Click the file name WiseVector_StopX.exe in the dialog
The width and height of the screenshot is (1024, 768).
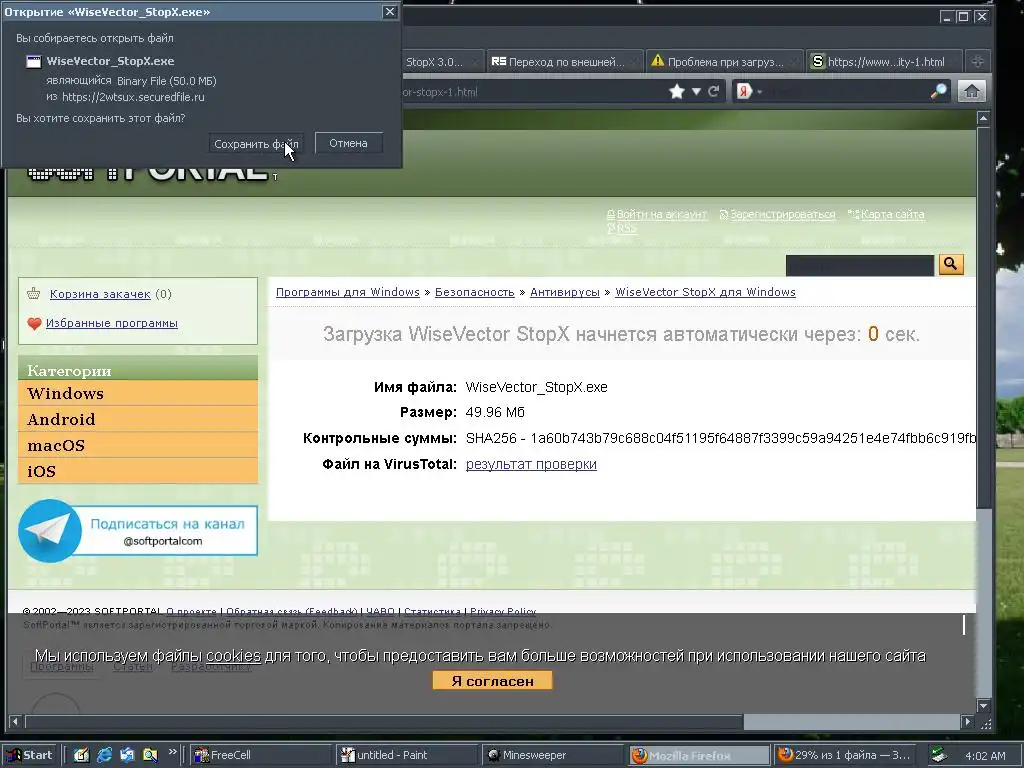pos(110,61)
